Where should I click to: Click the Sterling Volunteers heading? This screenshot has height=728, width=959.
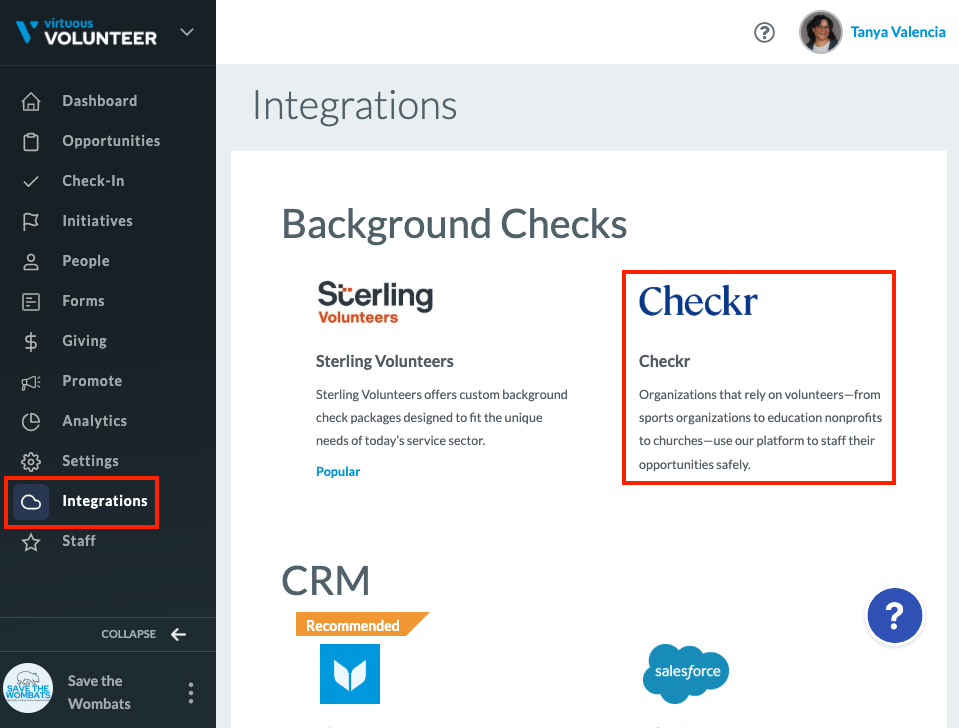385,362
